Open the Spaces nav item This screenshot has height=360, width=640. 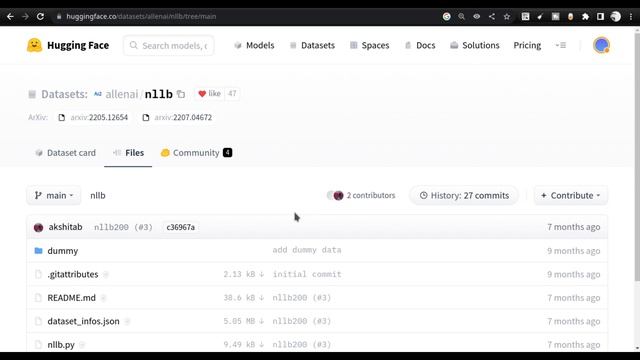(x=369, y=45)
